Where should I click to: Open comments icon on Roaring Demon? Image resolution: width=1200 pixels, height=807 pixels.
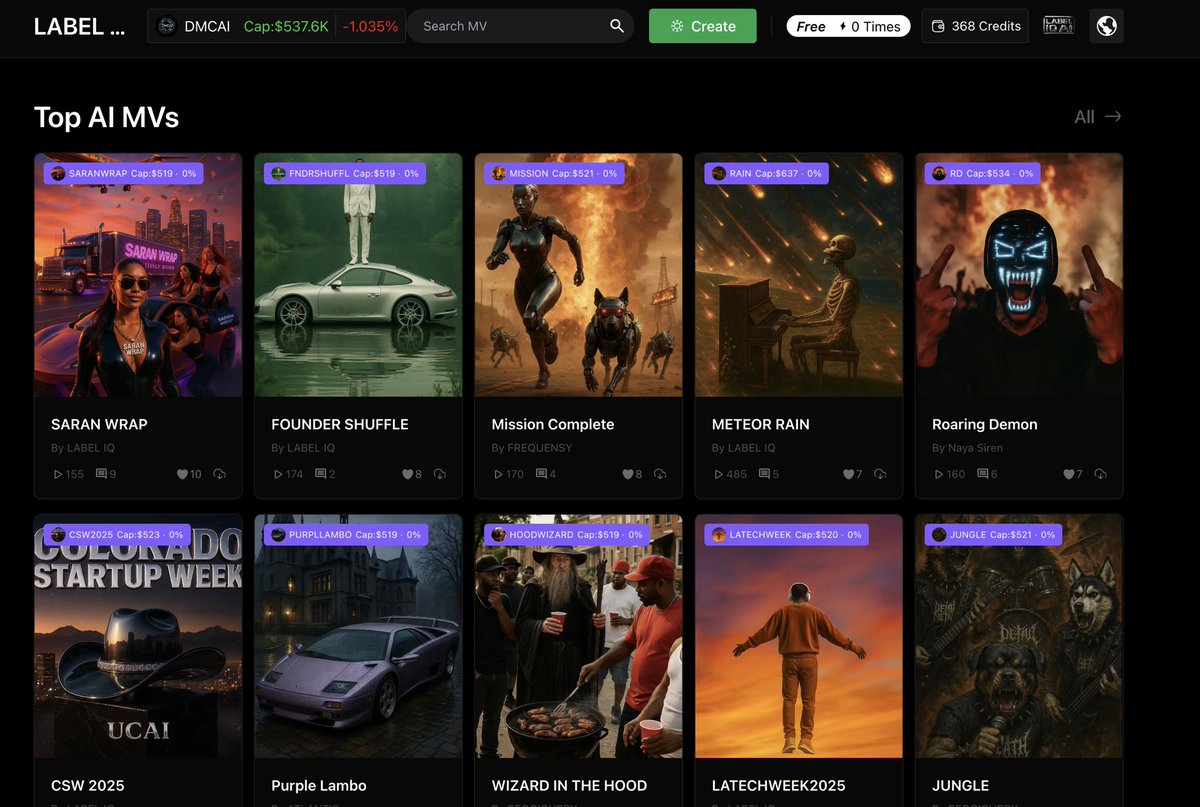point(983,474)
